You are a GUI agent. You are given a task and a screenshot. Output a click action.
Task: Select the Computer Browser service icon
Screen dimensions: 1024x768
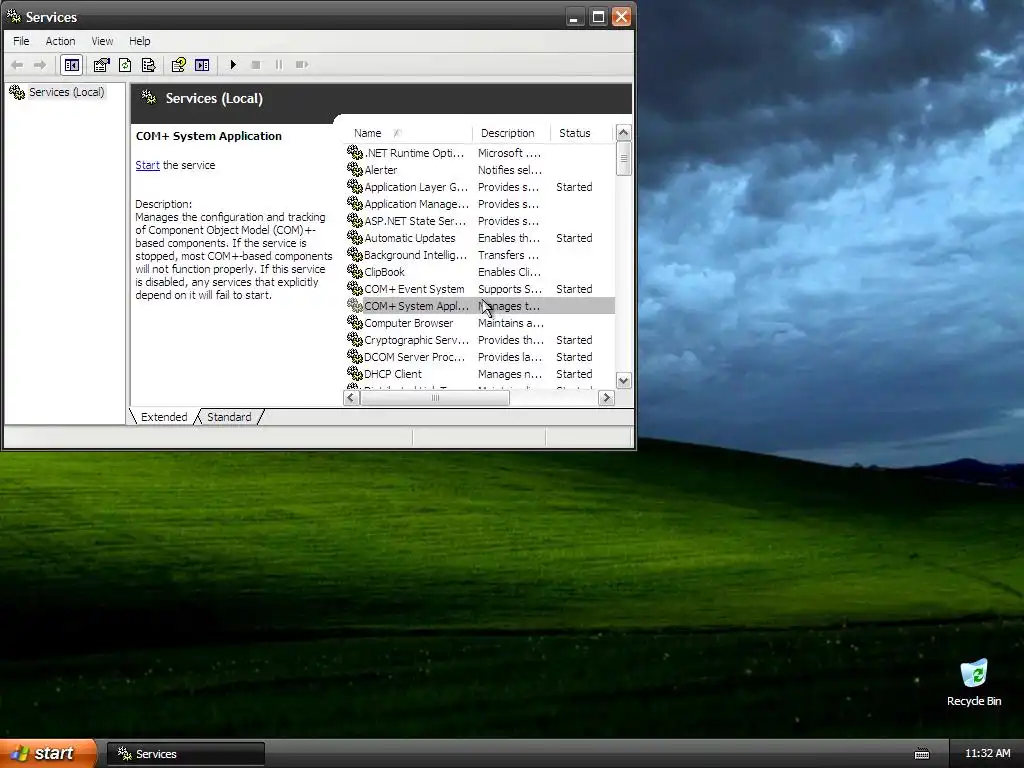(355, 323)
